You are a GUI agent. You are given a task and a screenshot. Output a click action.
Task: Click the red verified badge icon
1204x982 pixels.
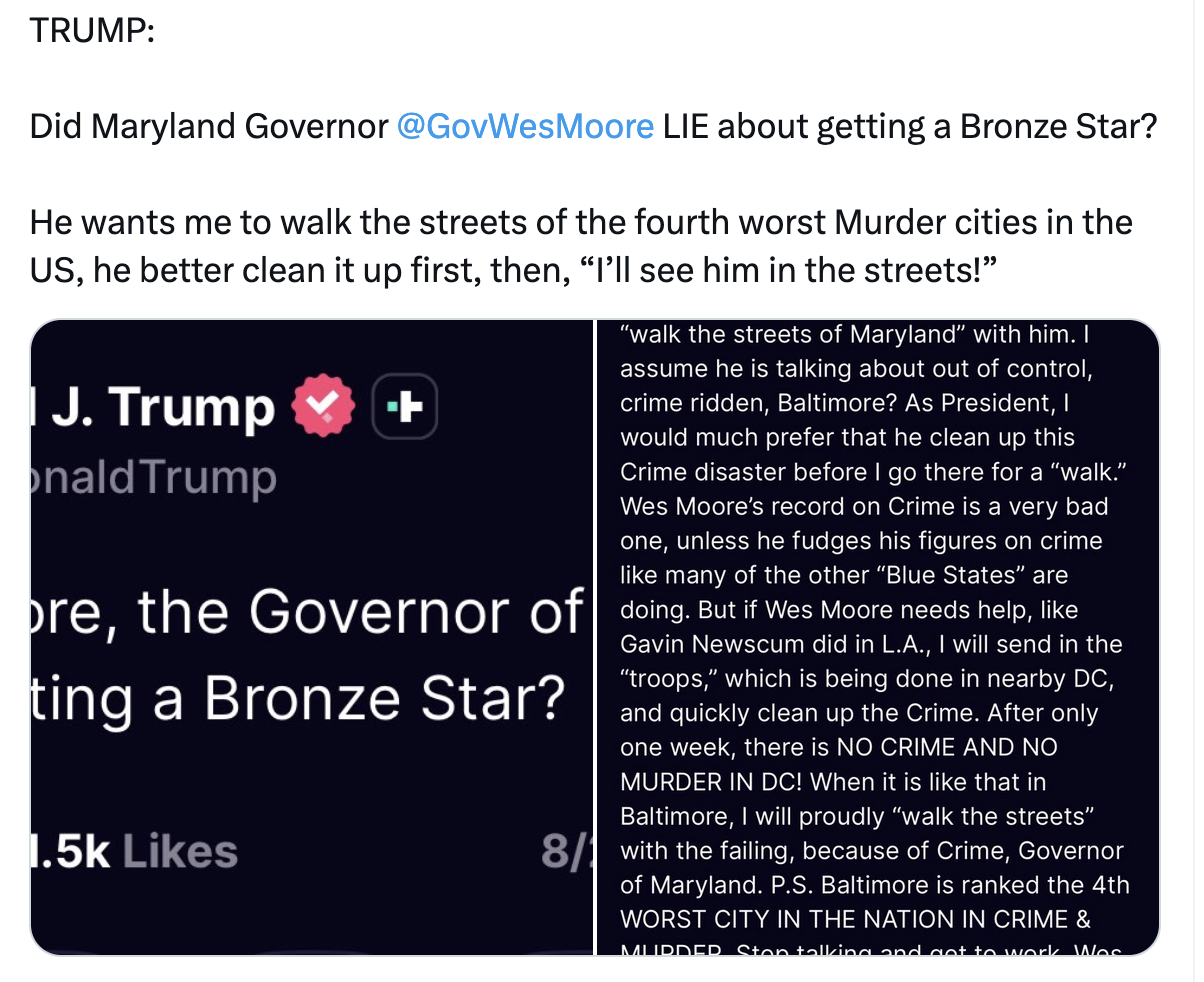click(322, 407)
